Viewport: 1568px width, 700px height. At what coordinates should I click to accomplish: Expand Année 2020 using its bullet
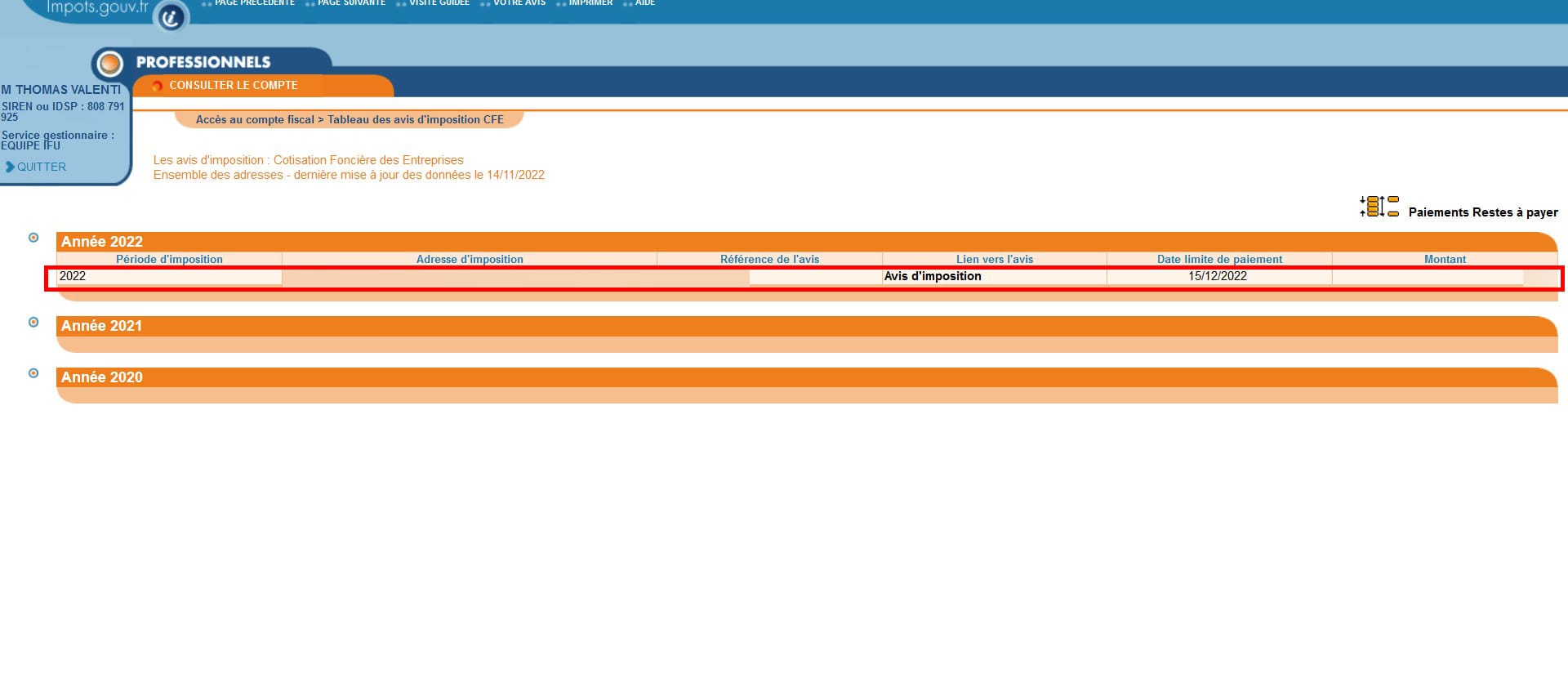pyautogui.click(x=33, y=373)
